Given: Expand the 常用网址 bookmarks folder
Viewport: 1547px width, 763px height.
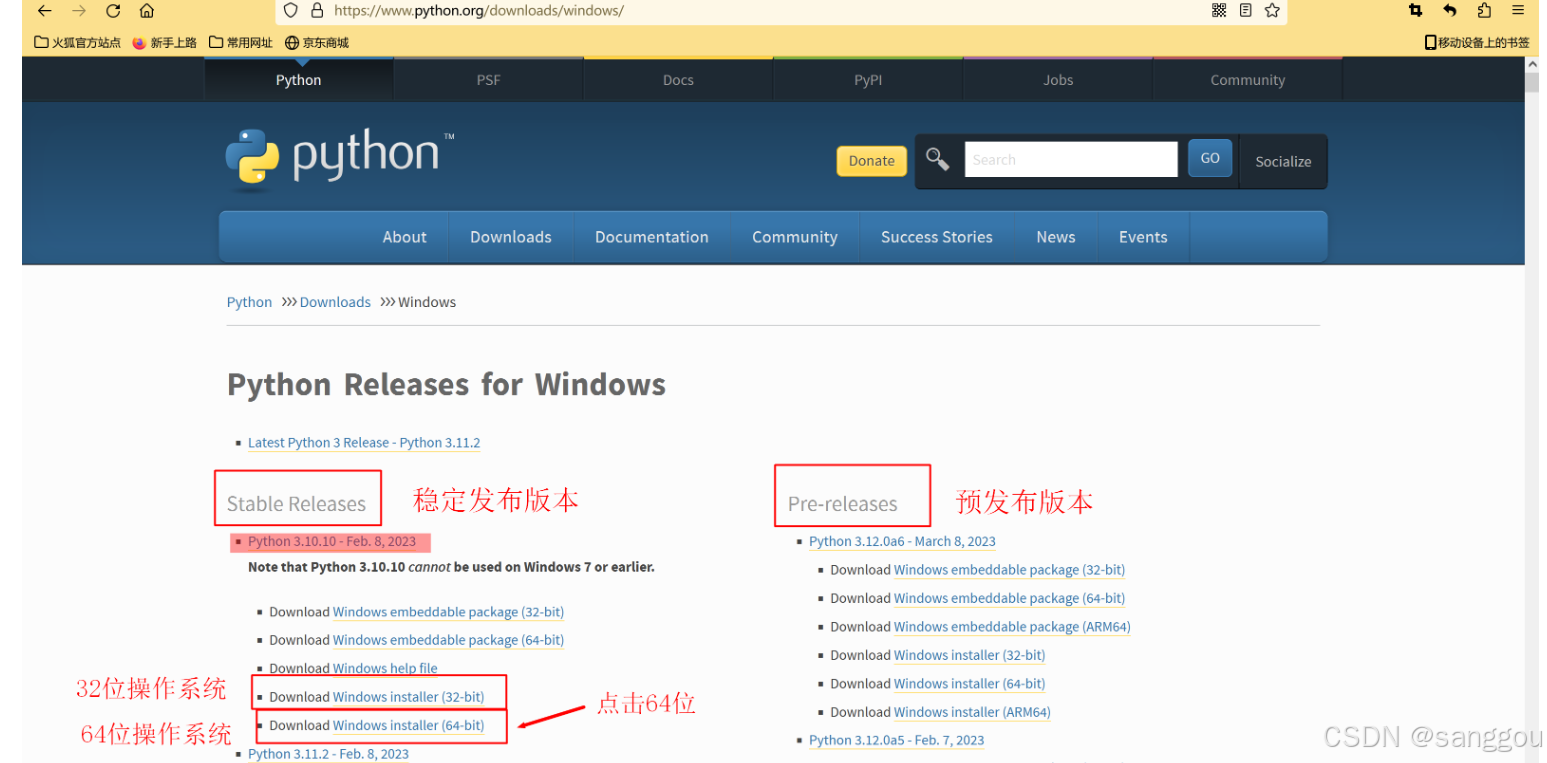Looking at the screenshot, I should pos(240,42).
